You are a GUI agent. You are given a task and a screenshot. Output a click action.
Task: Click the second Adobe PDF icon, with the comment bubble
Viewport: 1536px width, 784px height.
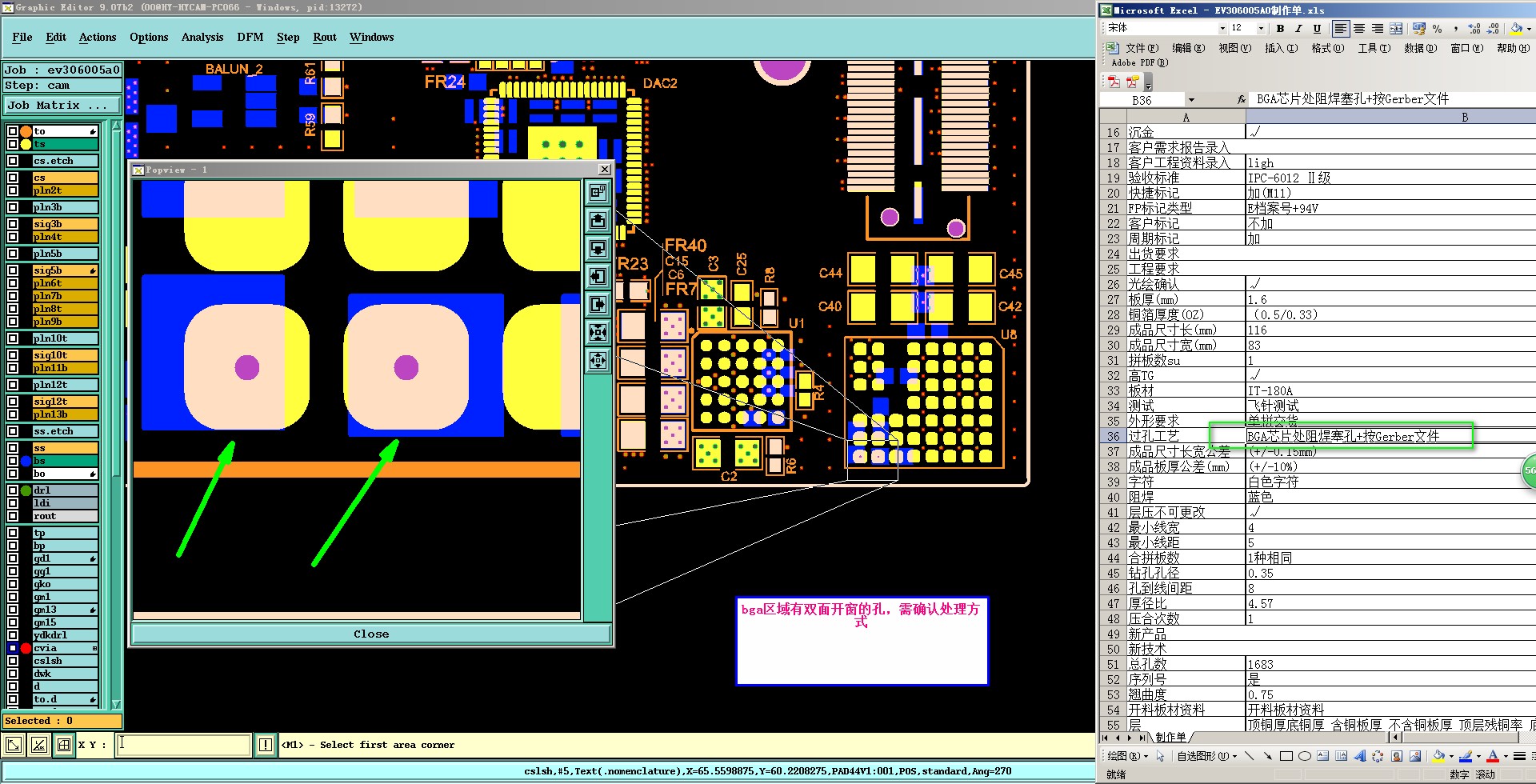pos(1132,81)
